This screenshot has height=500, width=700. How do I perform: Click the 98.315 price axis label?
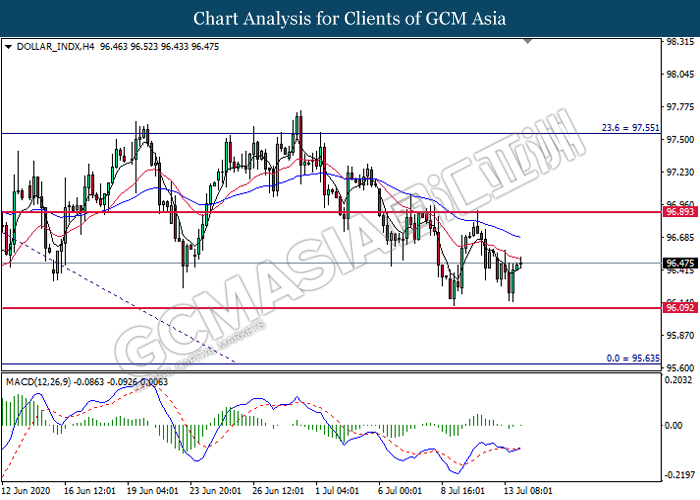pyautogui.click(x=680, y=42)
